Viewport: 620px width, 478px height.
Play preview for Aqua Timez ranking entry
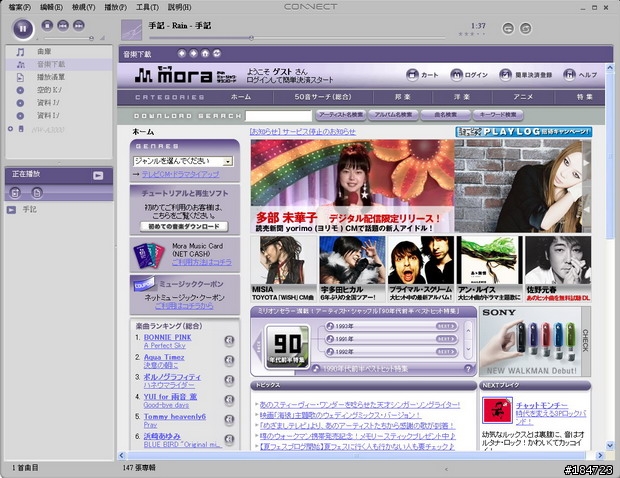pyautogui.click(x=229, y=360)
